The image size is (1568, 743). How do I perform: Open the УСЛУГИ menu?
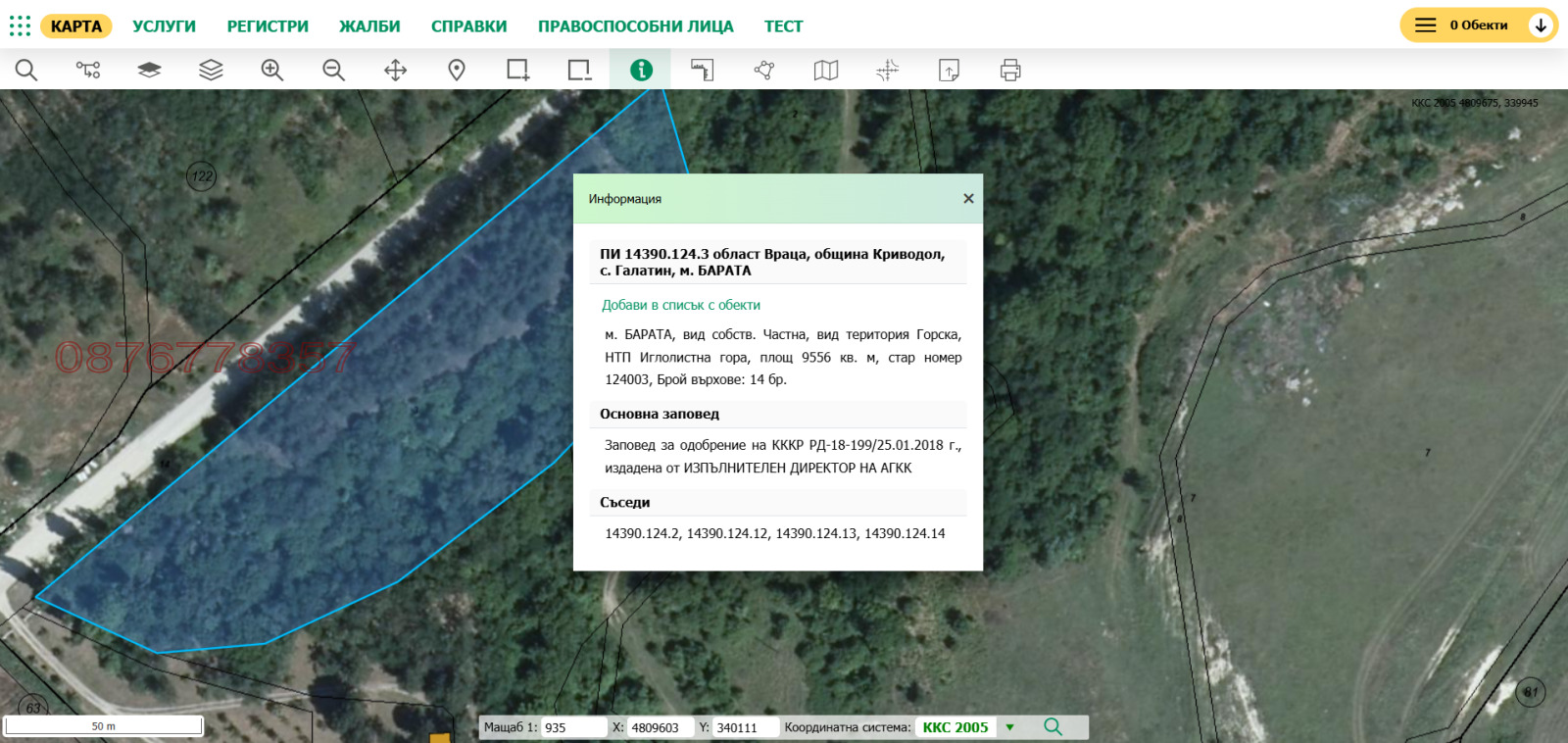click(165, 26)
